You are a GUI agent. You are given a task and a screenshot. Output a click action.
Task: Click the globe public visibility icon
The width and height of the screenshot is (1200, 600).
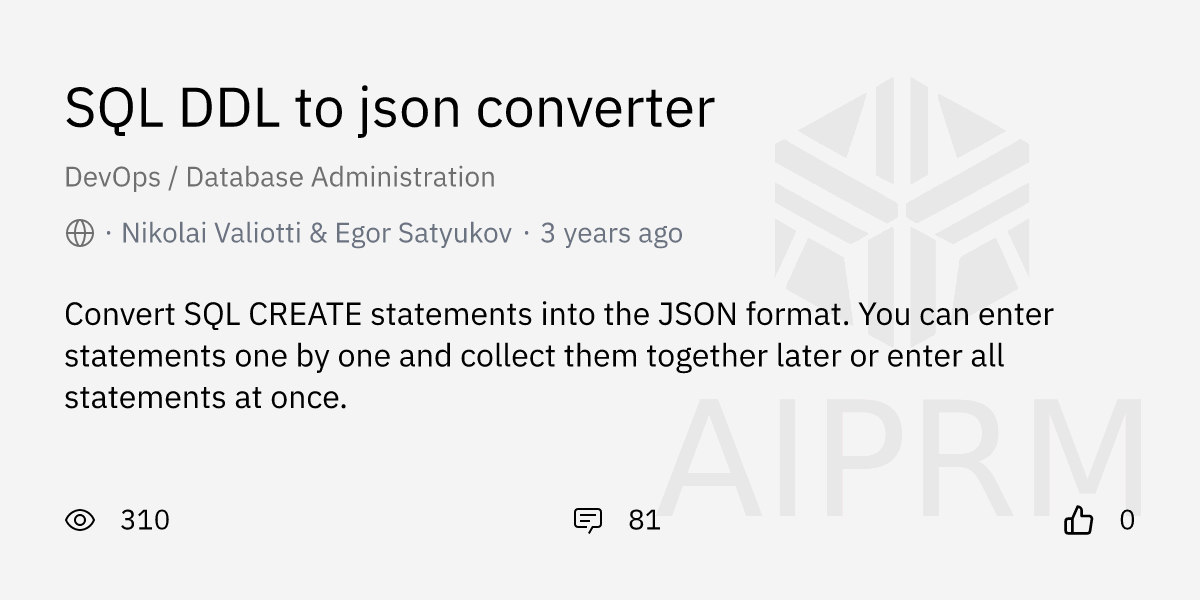click(x=80, y=234)
